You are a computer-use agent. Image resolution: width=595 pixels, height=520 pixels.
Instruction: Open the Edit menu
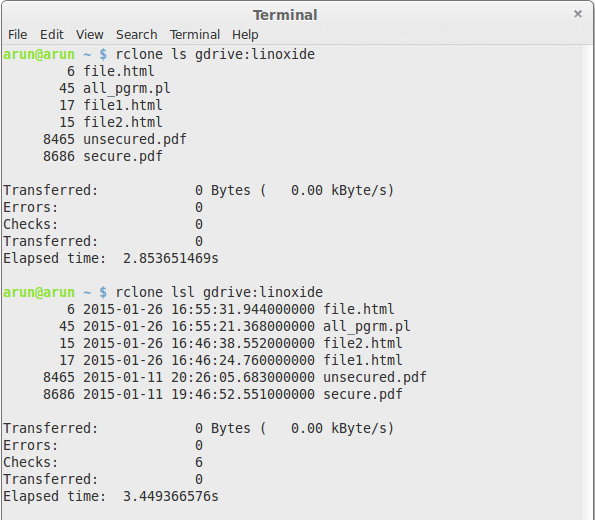52,35
